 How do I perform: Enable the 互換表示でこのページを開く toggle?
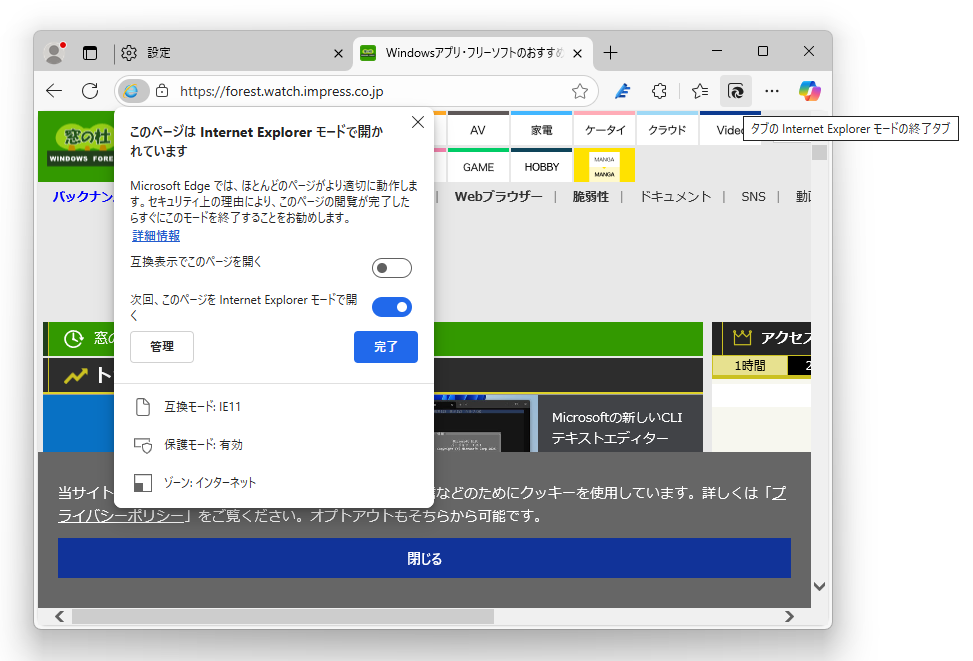(391, 267)
